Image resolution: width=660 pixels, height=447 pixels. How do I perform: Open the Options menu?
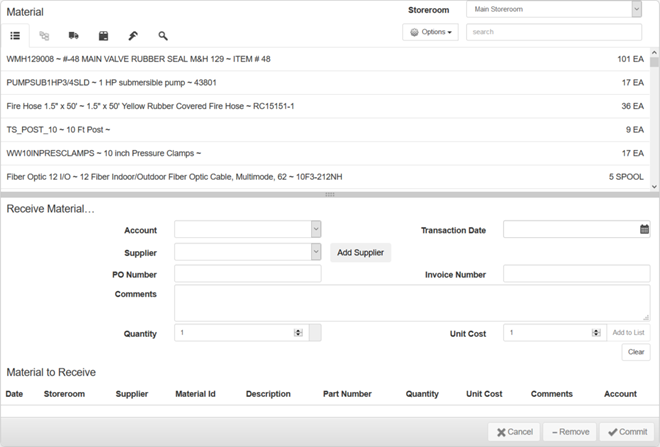(x=431, y=32)
